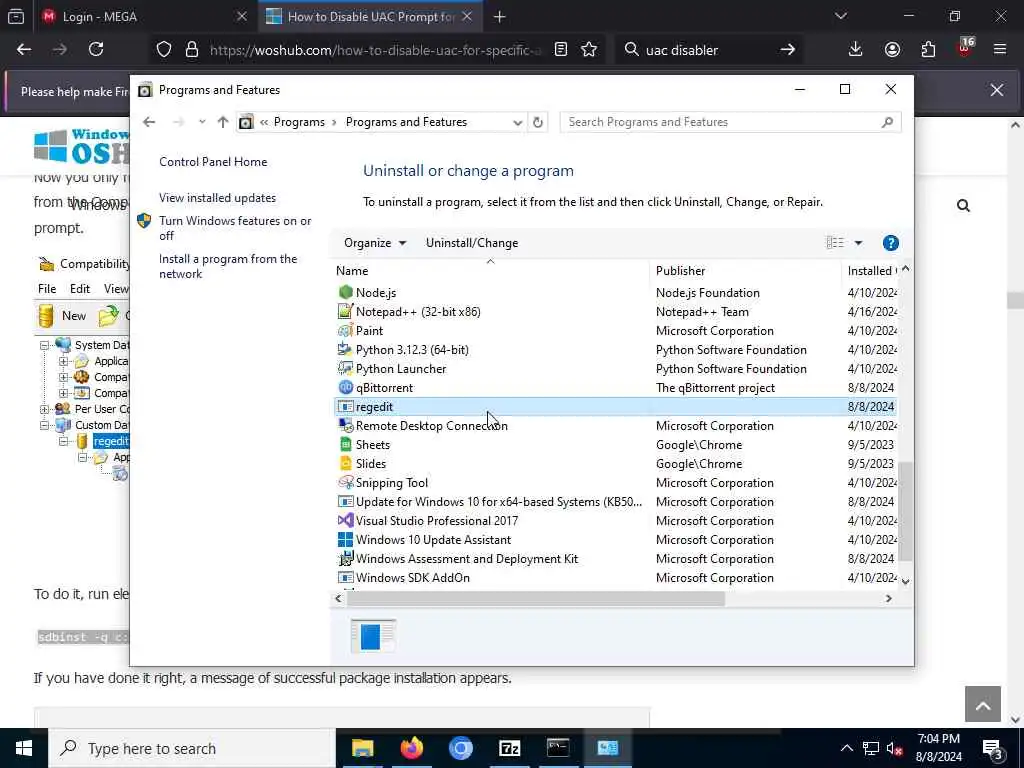Image resolution: width=1024 pixels, height=768 pixels.
Task: Go up one level in Control Panel
Action: click(x=223, y=122)
